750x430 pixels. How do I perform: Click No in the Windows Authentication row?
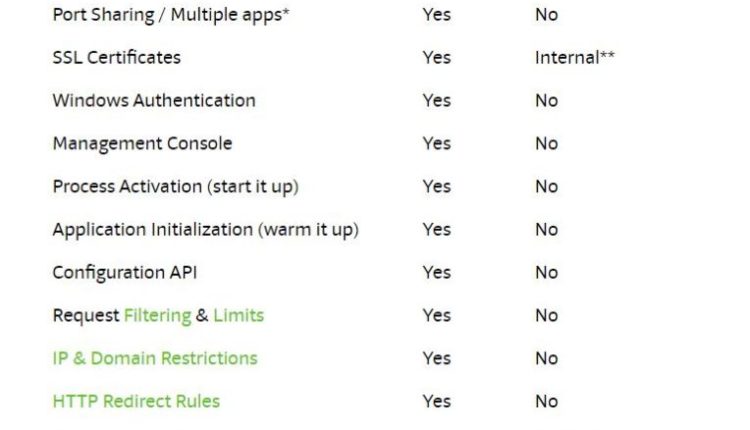tap(546, 101)
